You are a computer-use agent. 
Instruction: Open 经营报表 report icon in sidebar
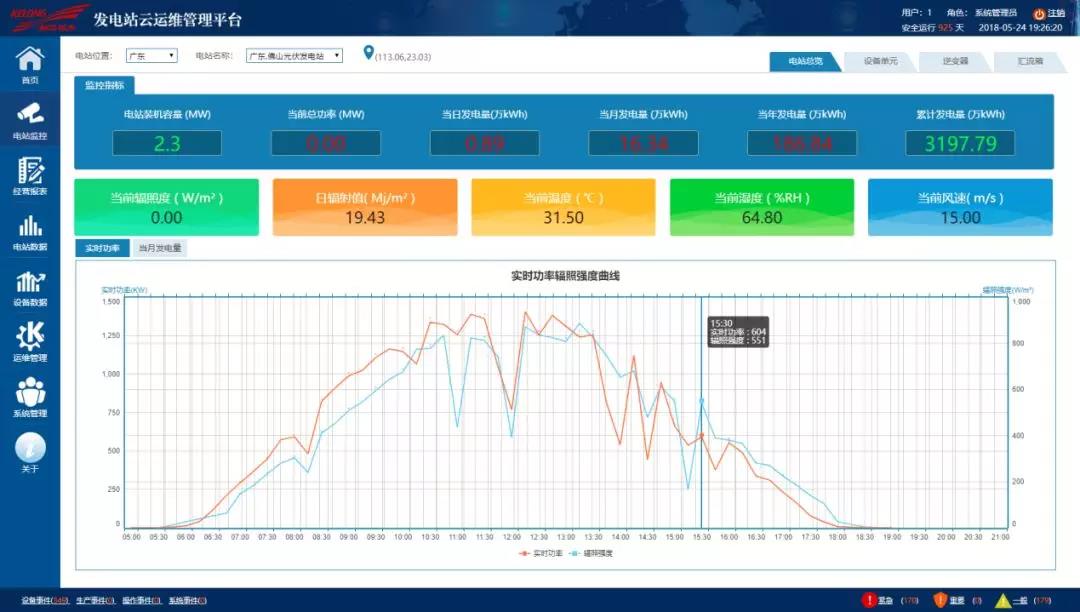click(30, 170)
